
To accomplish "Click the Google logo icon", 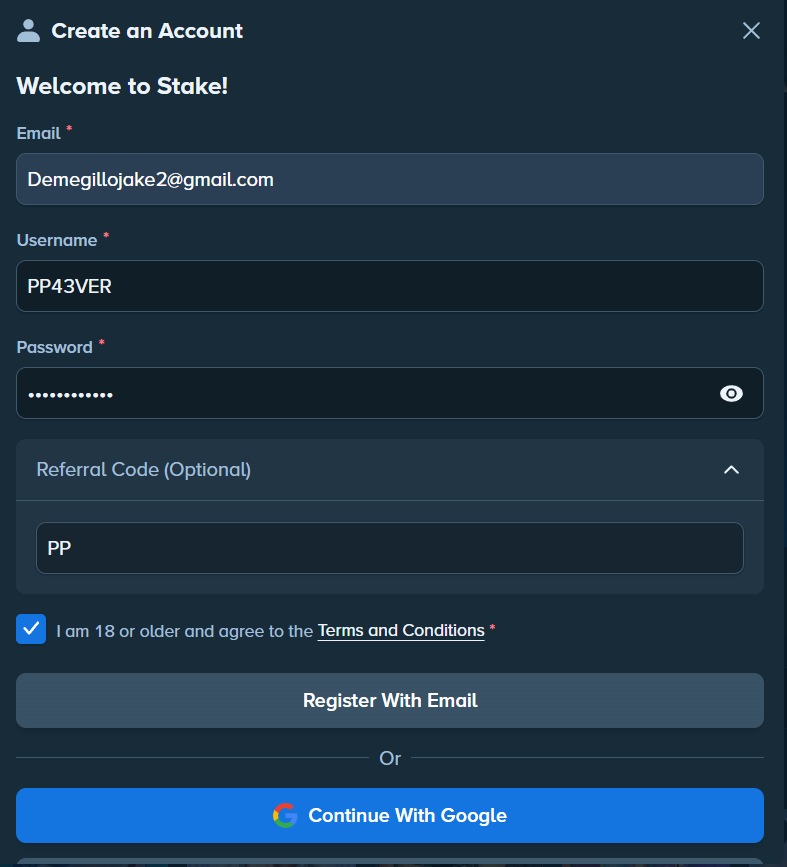I will 285,816.
